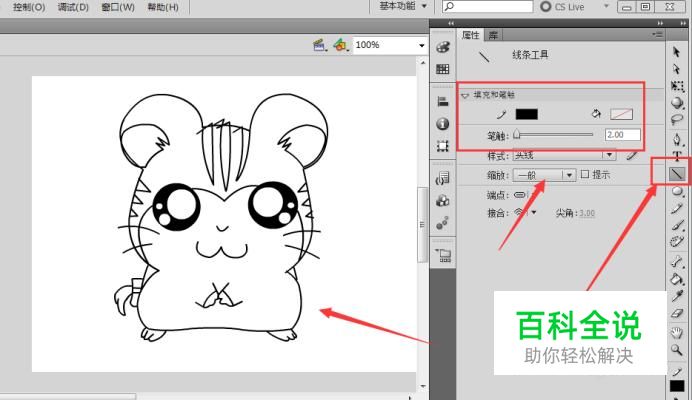
Task: Open the Components panel icon
Action: (x=443, y=200)
